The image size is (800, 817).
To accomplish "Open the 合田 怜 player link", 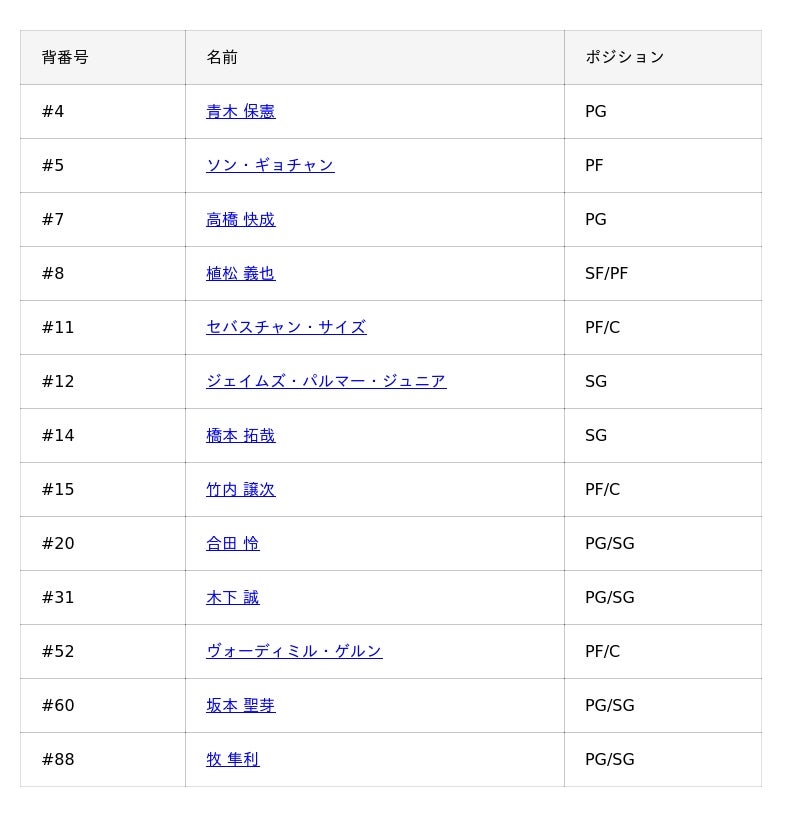I will pyautogui.click(x=232, y=543).
